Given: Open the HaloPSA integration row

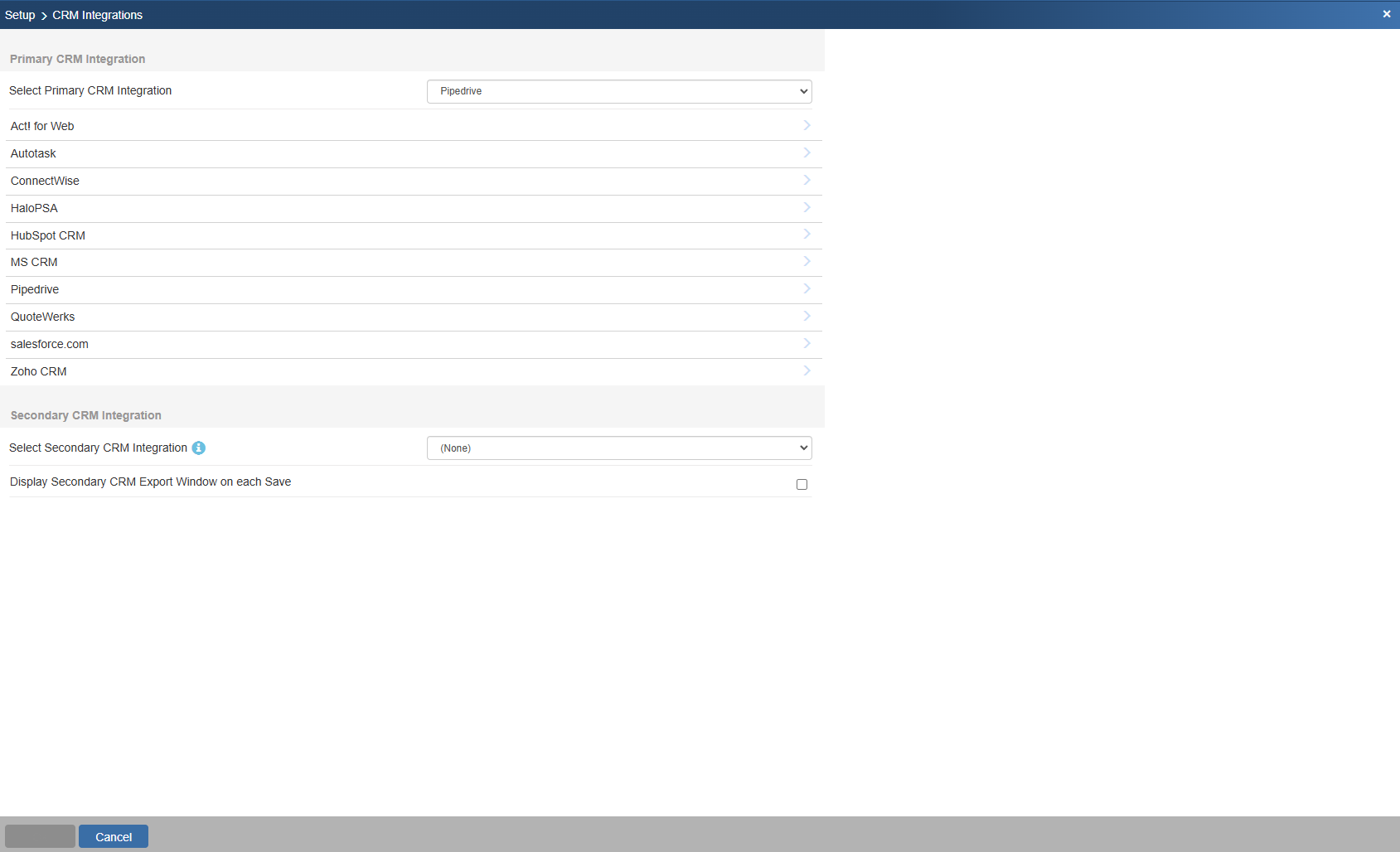Looking at the screenshot, I should (414, 209).
